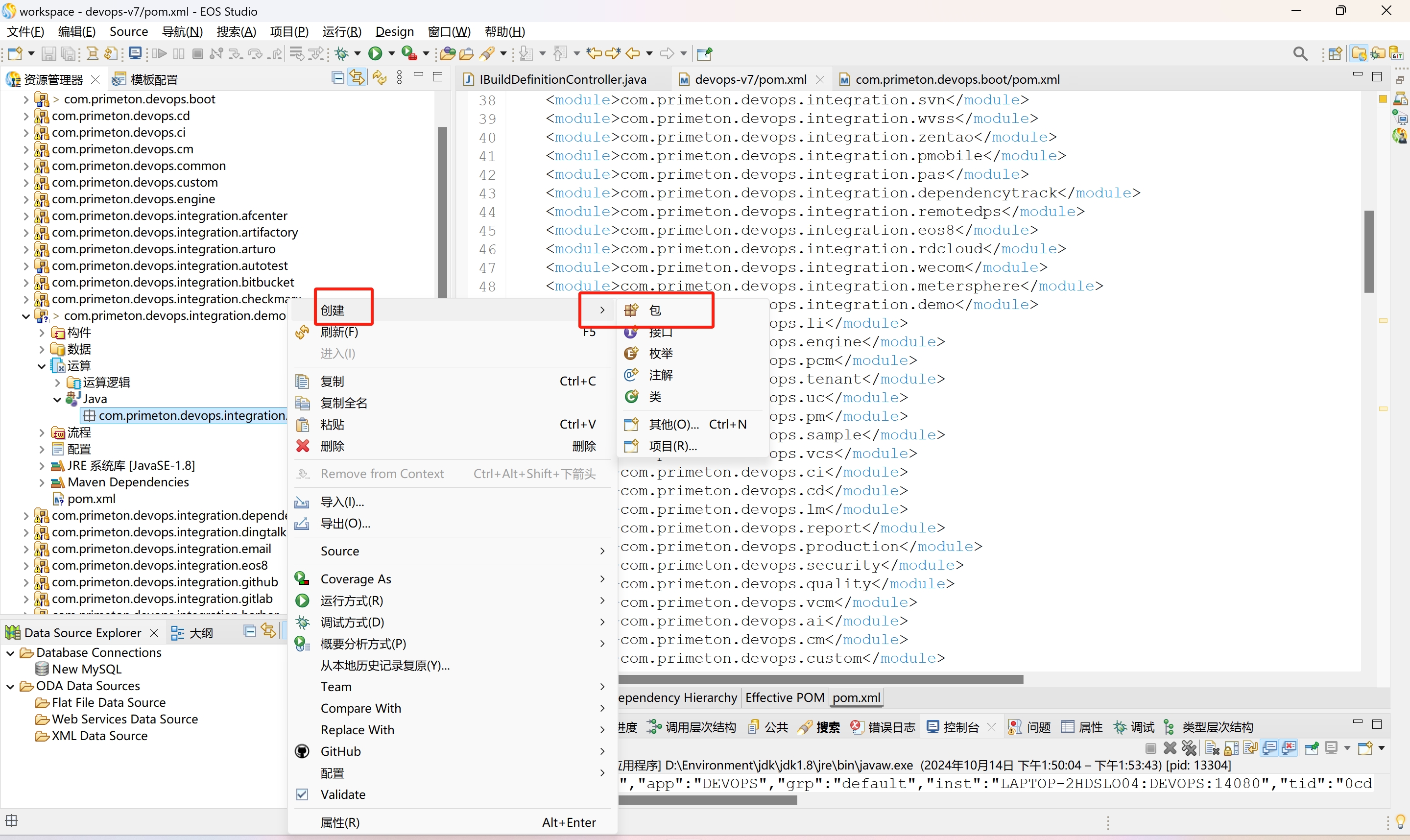Screen dimensions: 1410x840
Task: Click the GitHub icon in context menu
Action: coord(303,751)
